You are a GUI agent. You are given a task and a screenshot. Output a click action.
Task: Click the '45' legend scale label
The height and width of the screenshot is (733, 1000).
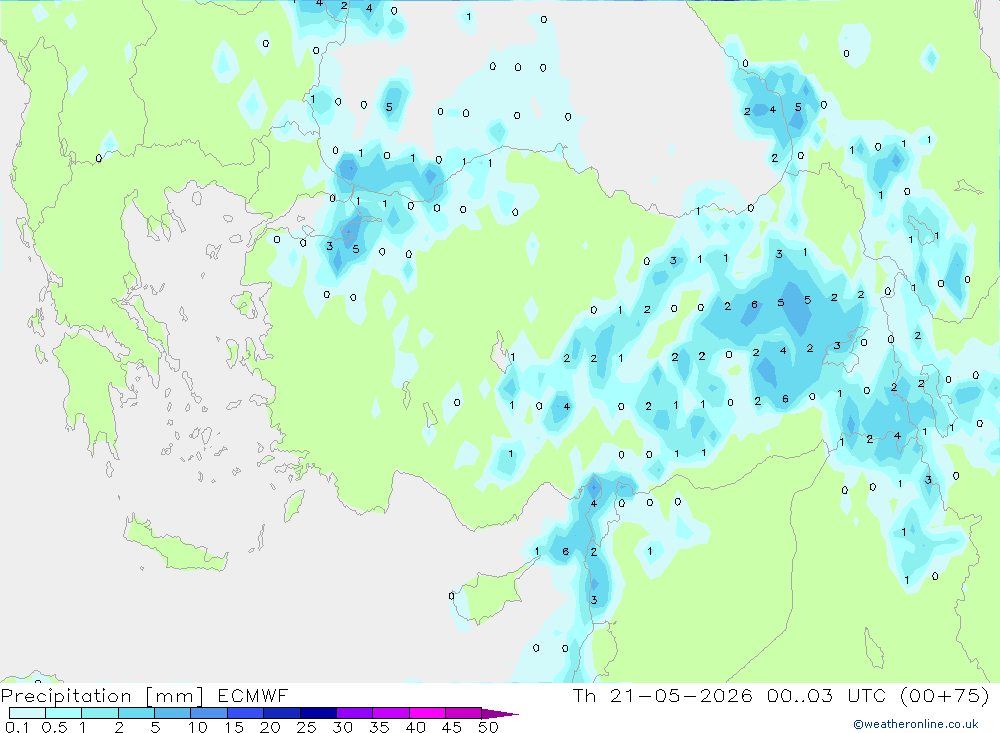pos(452,727)
